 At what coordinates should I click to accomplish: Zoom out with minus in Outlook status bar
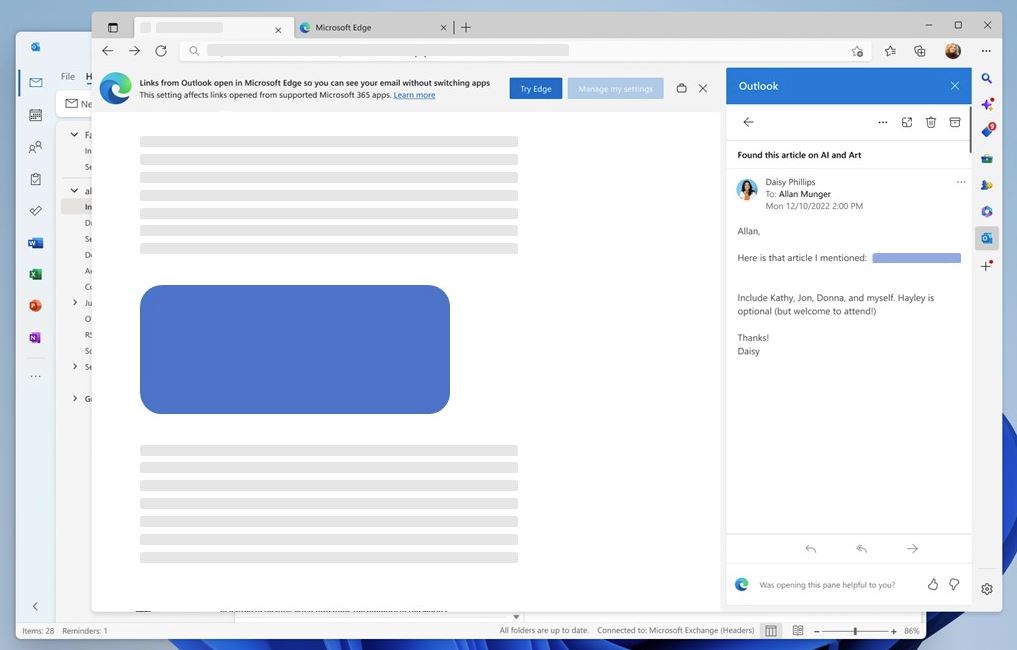pyautogui.click(x=817, y=631)
